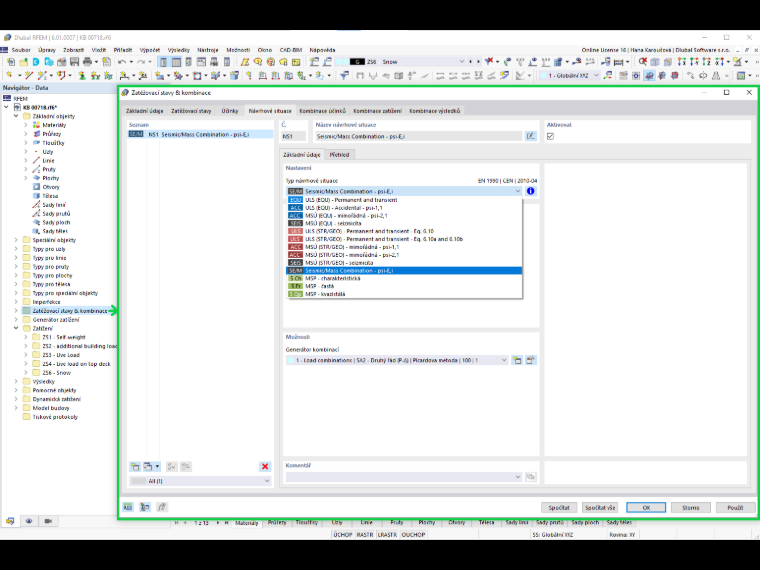Click the function fx icon at dialog bottom

click(161, 507)
